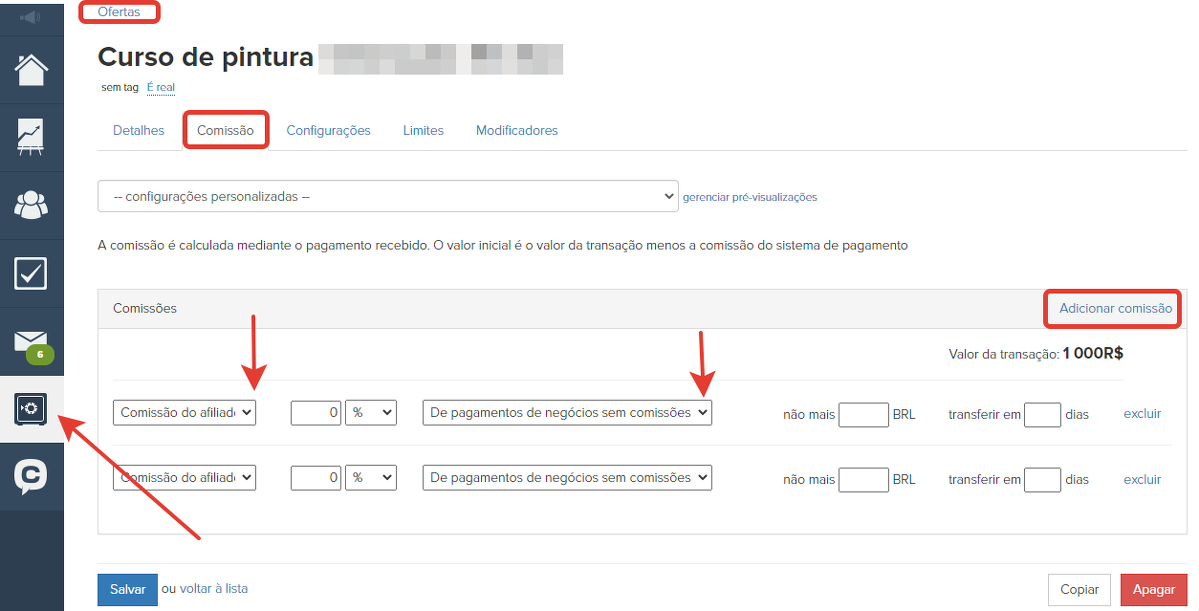Open the users group icon in sidebar
Screen dimensions: 1199x611
(31, 205)
